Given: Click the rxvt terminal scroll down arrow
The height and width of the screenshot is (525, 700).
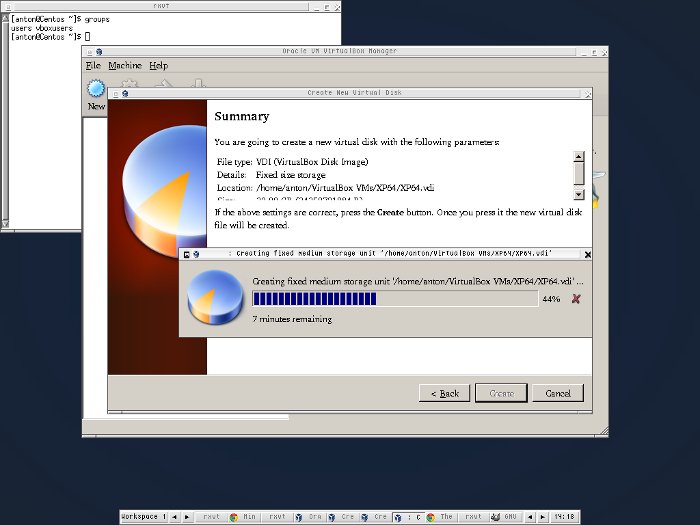Looking at the screenshot, I should [x=5, y=223].
